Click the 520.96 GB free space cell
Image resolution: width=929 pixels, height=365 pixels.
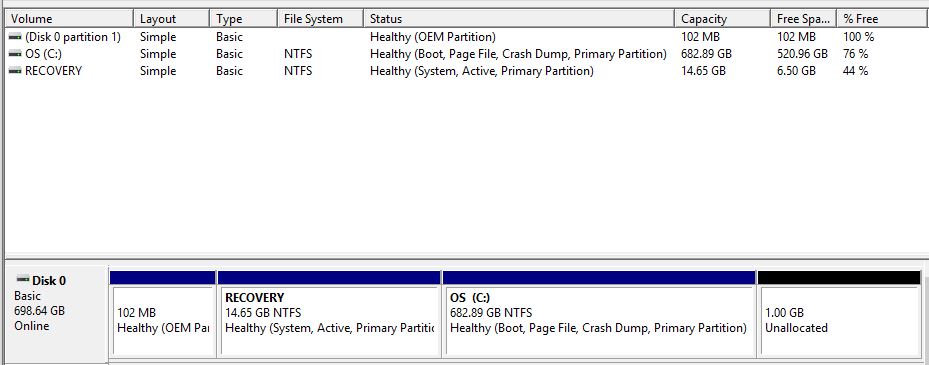(x=802, y=54)
